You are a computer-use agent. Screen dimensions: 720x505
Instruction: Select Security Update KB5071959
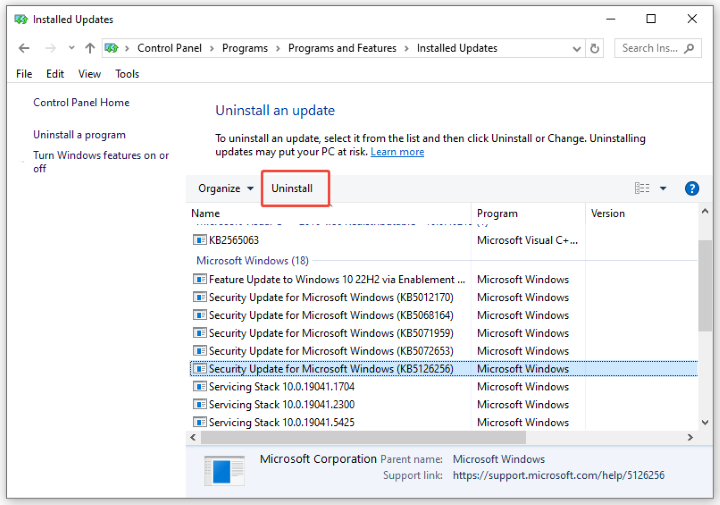click(x=444, y=333)
